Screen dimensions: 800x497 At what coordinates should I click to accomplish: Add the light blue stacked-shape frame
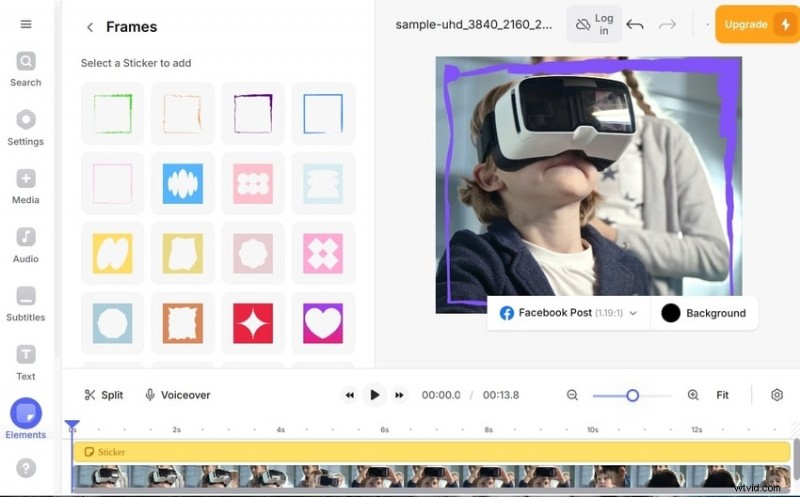pos(323,183)
